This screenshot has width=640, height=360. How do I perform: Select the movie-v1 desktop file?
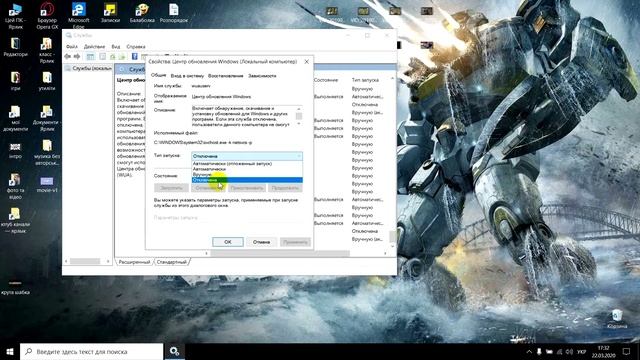(x=47, y=184)
